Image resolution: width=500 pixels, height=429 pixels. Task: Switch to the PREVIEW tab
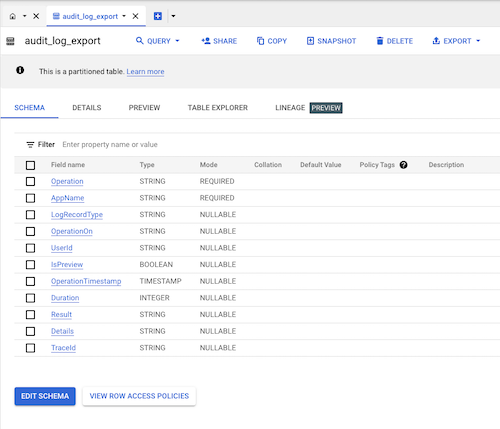(x=144, y=108)
